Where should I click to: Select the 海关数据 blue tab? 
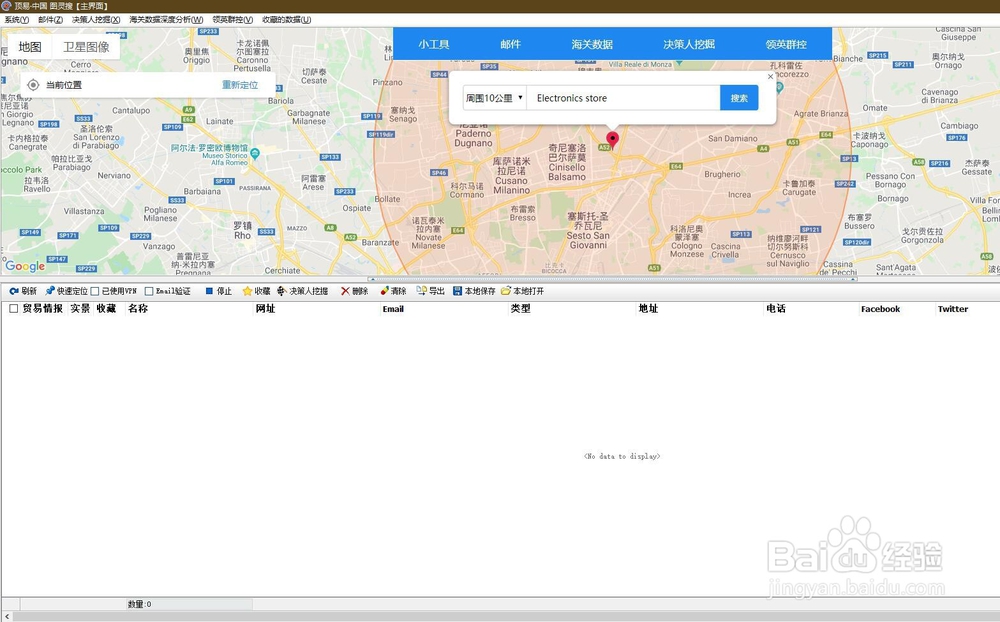pos(592,44)
